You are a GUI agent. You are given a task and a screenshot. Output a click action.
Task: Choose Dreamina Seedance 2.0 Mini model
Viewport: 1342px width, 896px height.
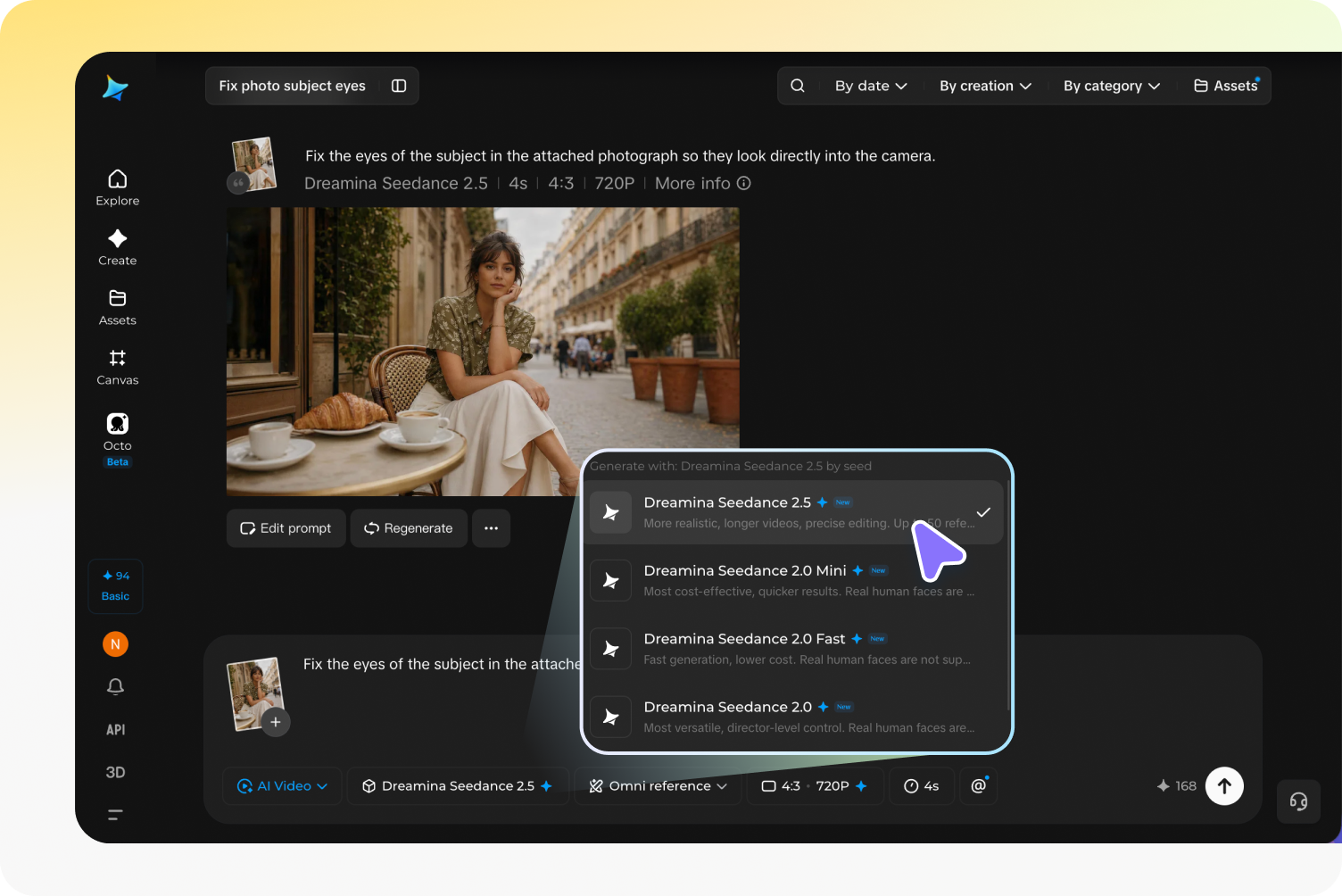coord(795,580)
